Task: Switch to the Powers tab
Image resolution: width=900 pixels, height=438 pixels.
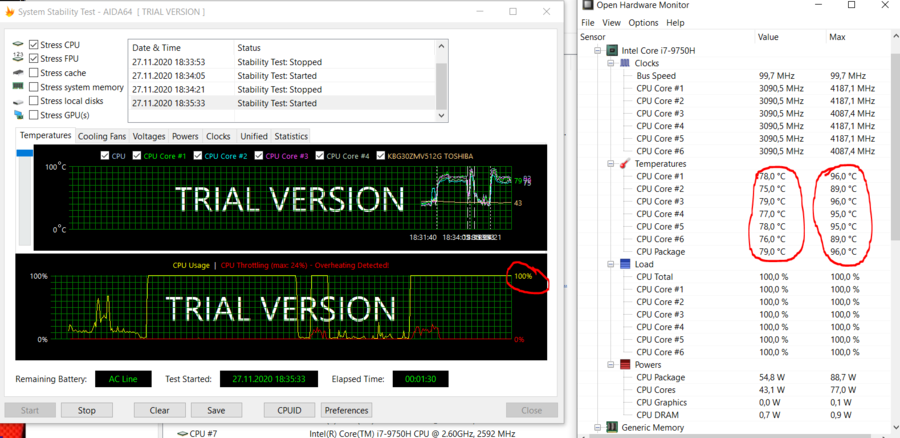Action: point(185,136)
